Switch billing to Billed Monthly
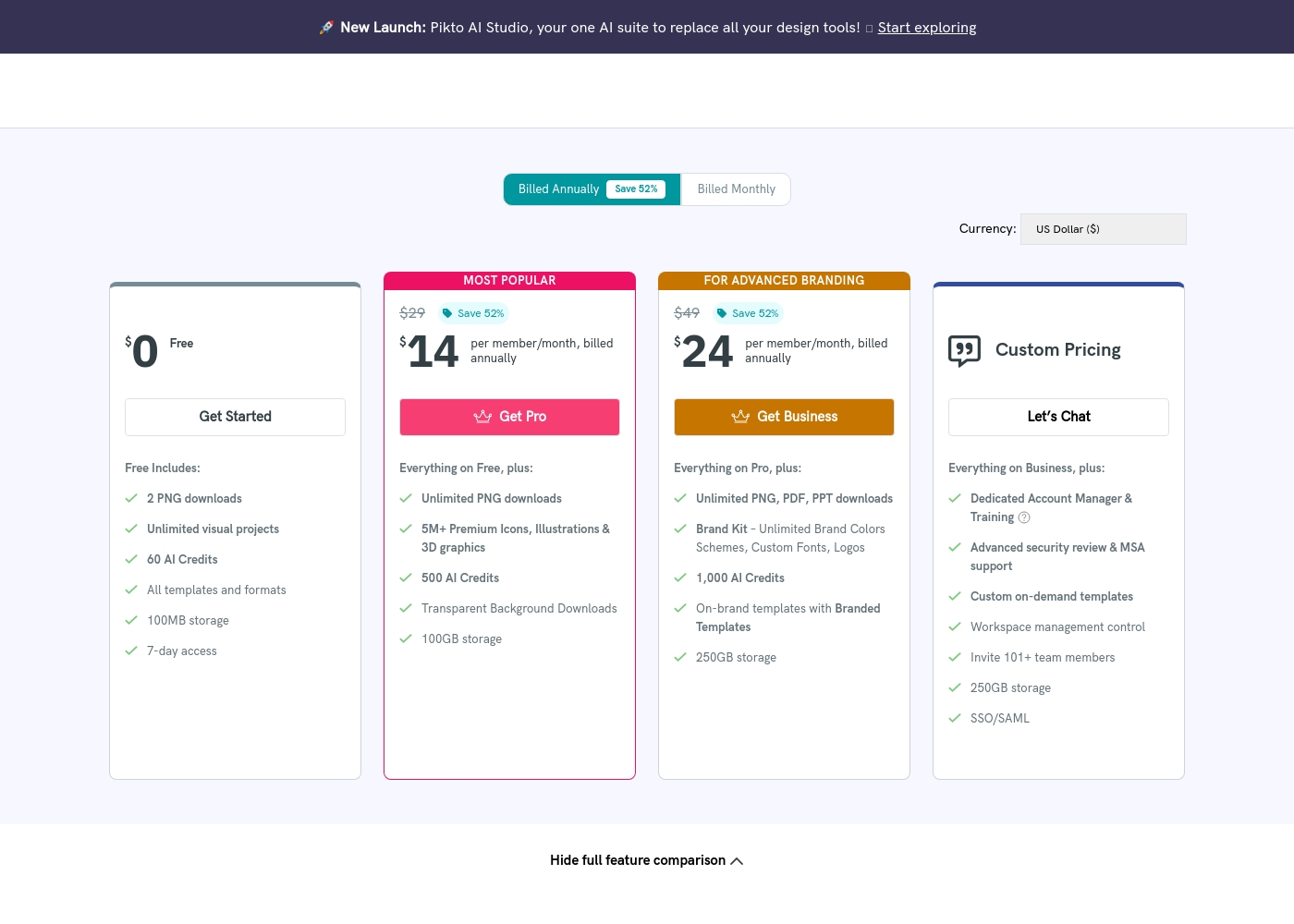 [737, 189]
